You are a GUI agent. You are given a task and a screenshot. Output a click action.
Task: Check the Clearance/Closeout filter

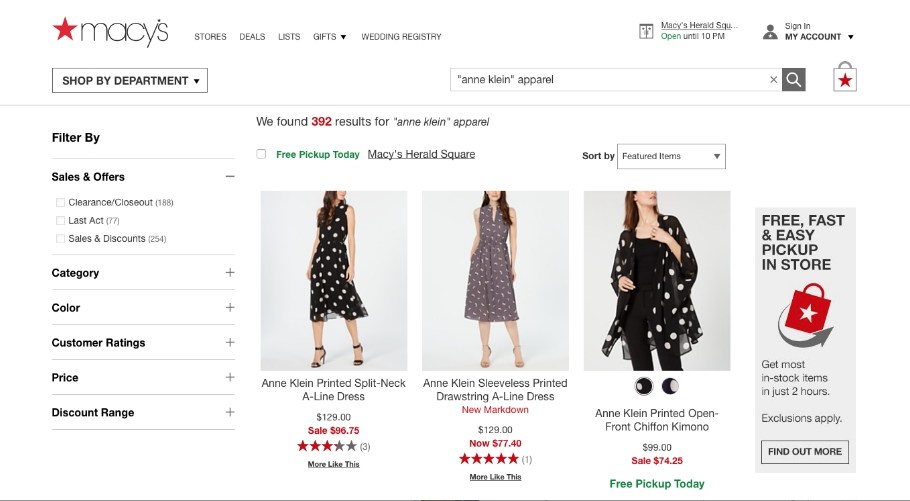click(x=60, y=203)
